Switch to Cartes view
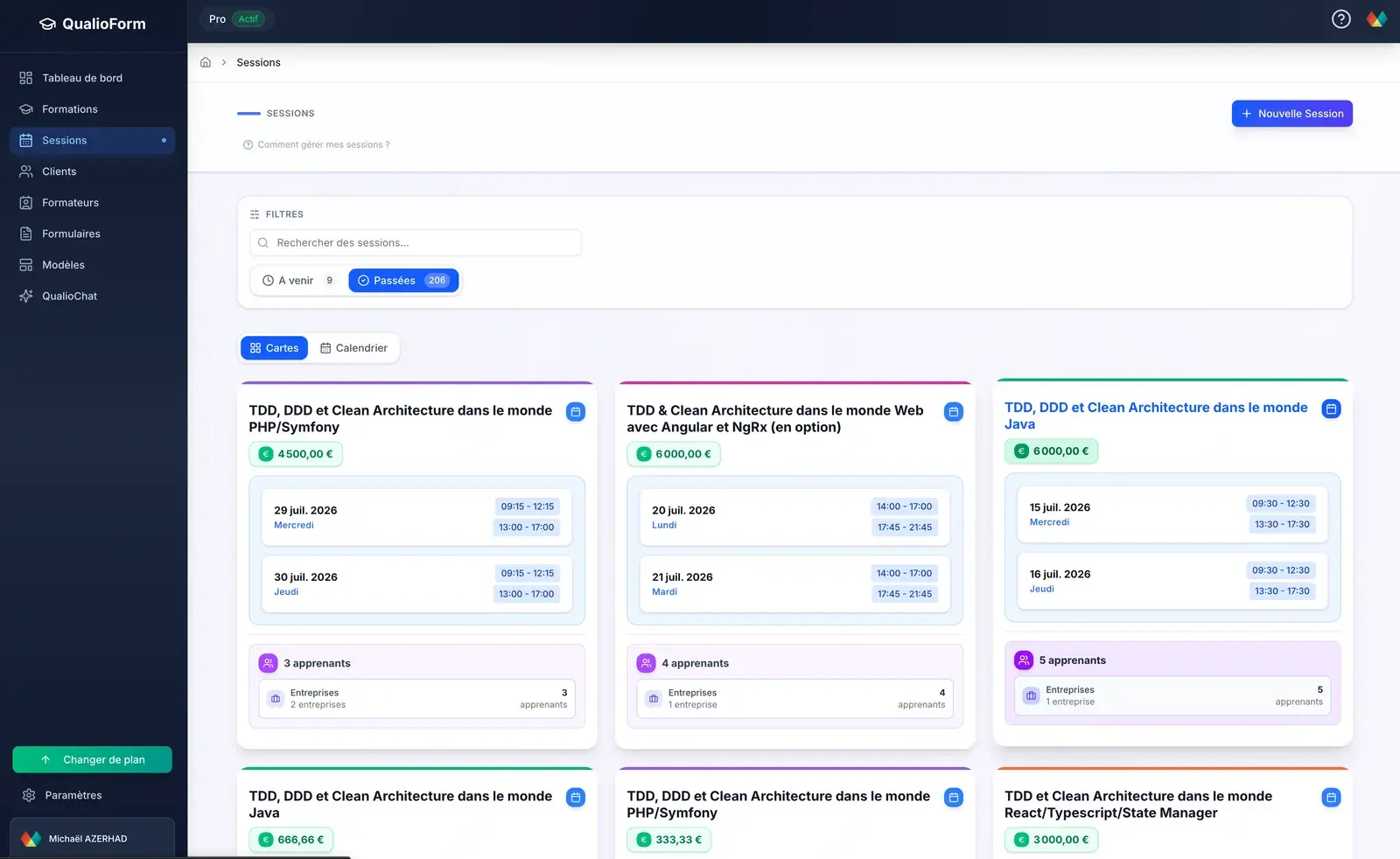 (274, 348)
